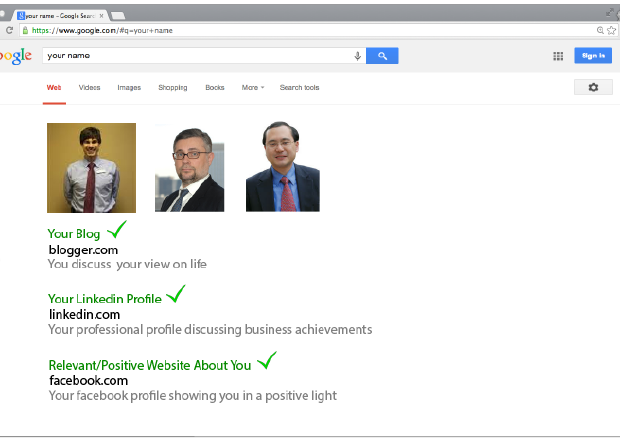
Task: Open search settings gear
Action: pyautogui.click(x=593, y=87)
